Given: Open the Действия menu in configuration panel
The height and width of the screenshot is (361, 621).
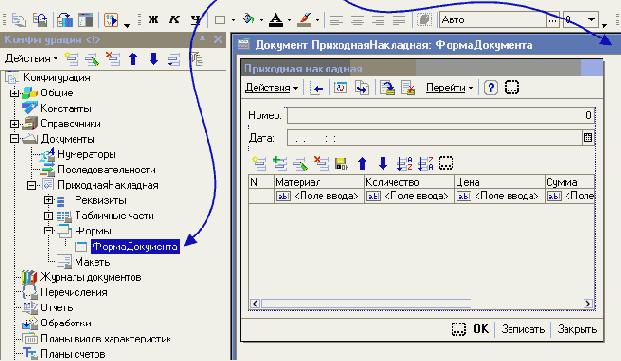Looking at the screenshot, I should (x=31, y=59).
